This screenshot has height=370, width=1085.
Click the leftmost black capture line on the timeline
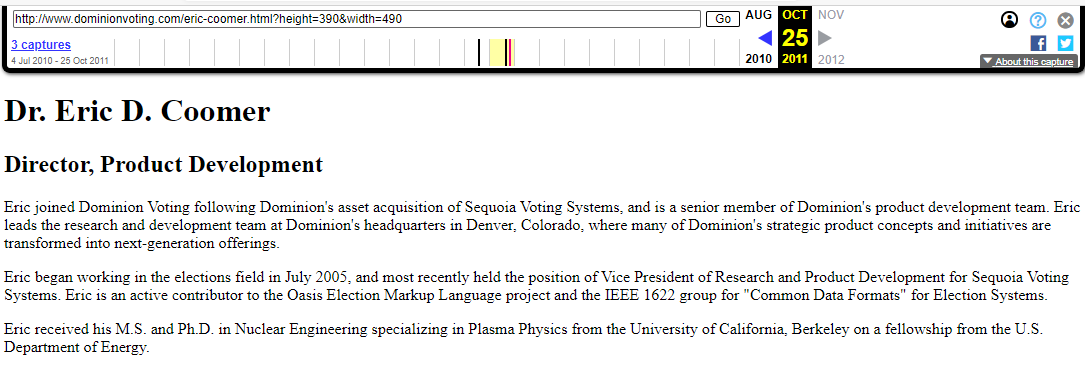(x=479, y=53)
